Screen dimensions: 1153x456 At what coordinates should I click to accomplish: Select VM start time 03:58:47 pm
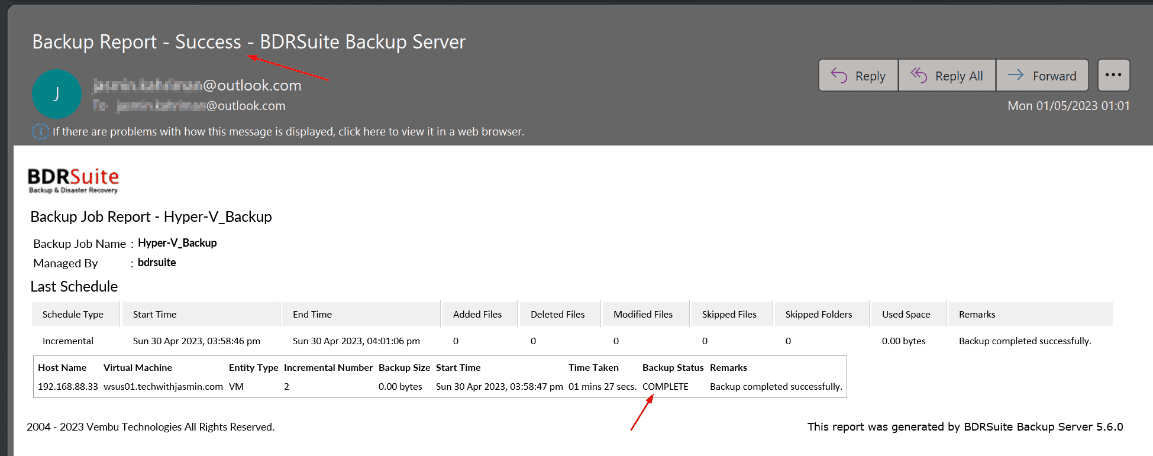coord(499,386)
